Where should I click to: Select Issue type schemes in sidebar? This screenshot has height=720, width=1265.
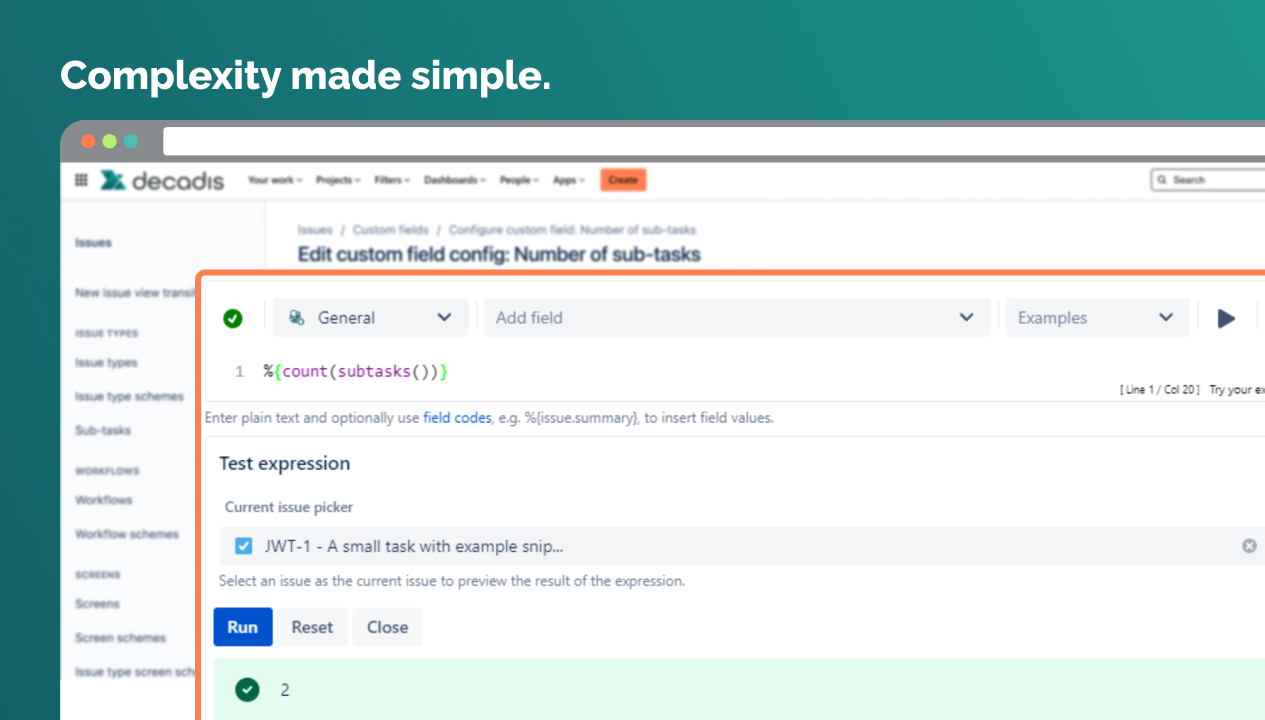[129, 397]
